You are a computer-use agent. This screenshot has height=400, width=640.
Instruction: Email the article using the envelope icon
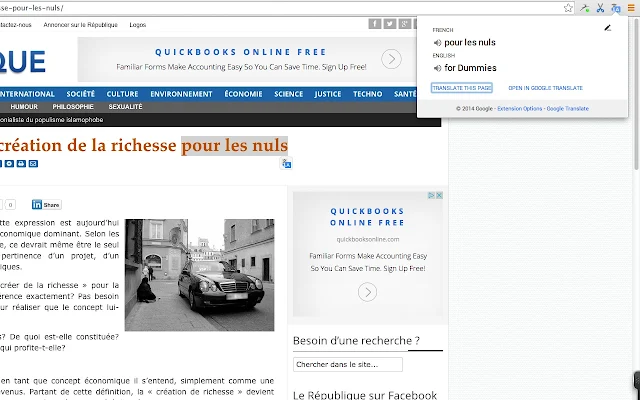click(33, 164)
